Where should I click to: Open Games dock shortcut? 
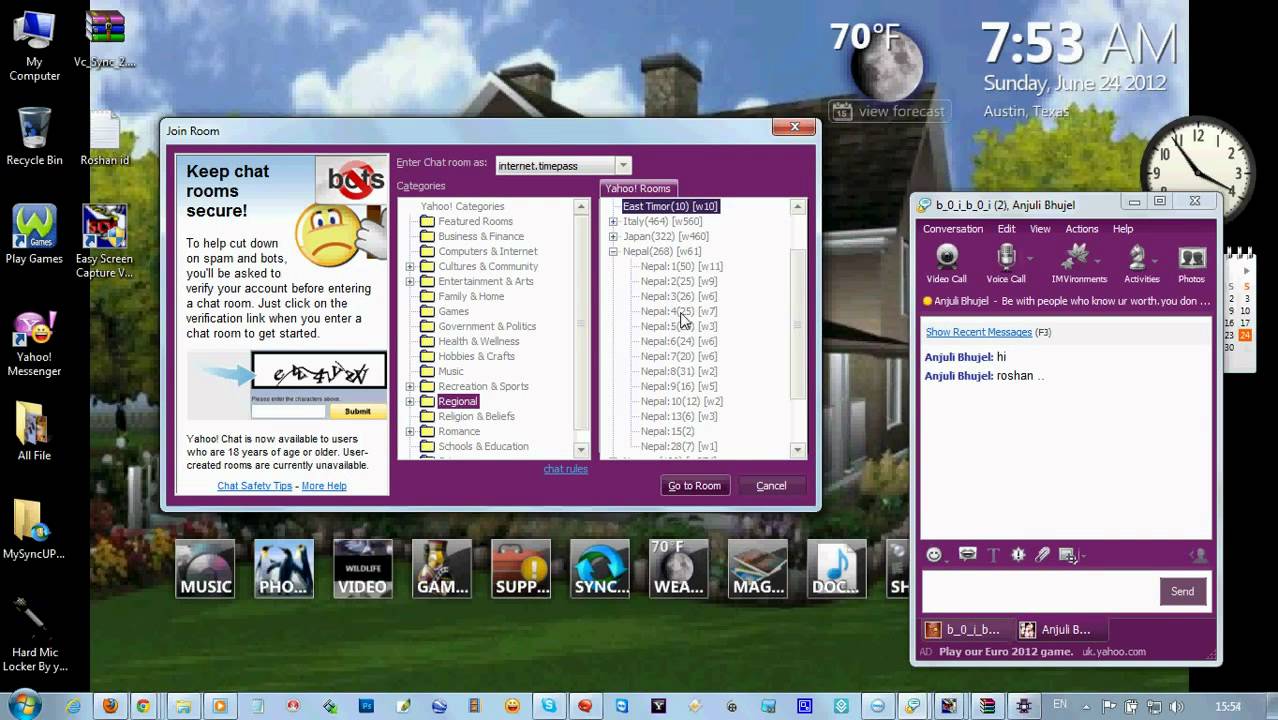tap(442, 569)
